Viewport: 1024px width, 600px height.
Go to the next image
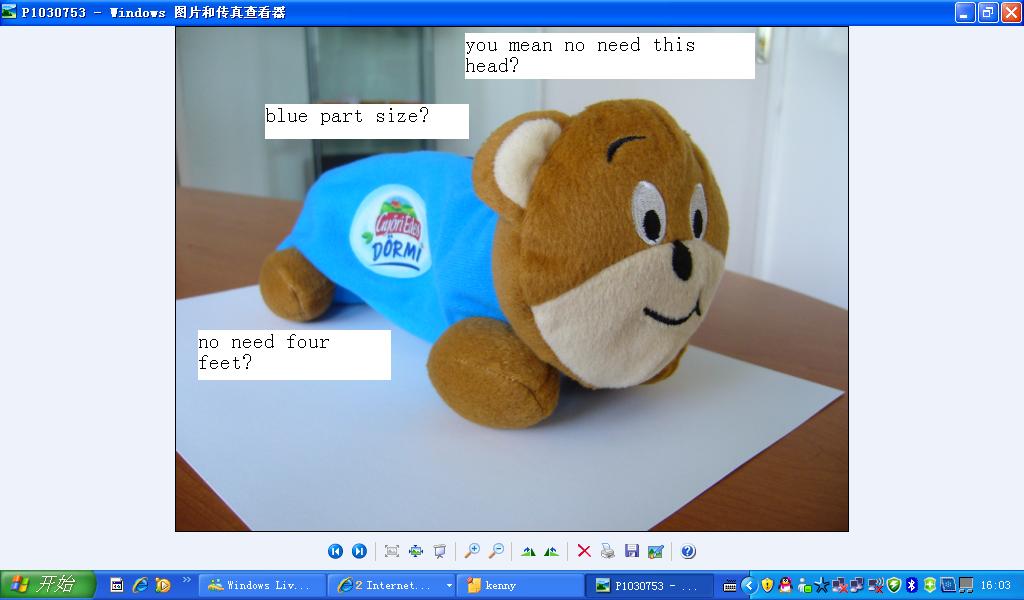point(359,551)
